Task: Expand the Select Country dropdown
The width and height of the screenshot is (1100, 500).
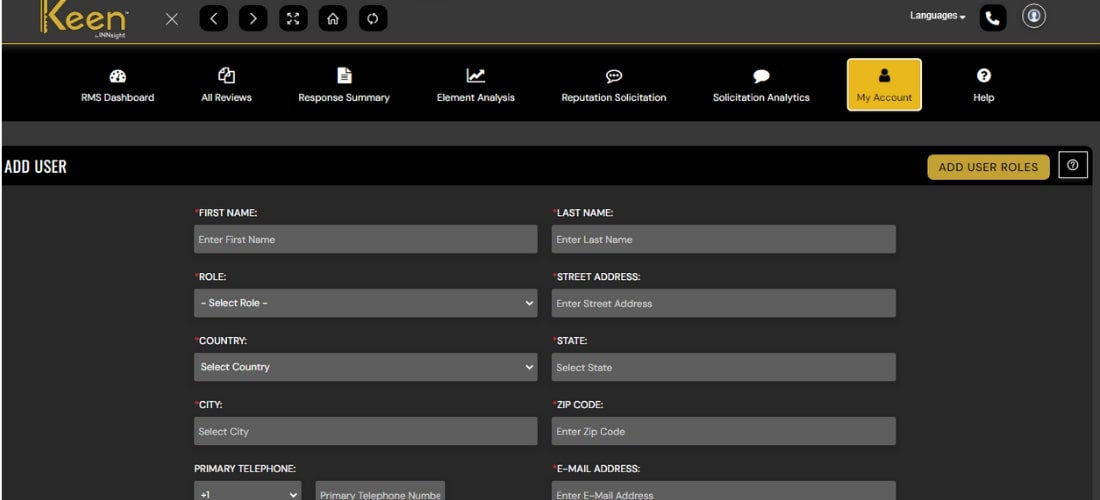Action: [365, 367]
